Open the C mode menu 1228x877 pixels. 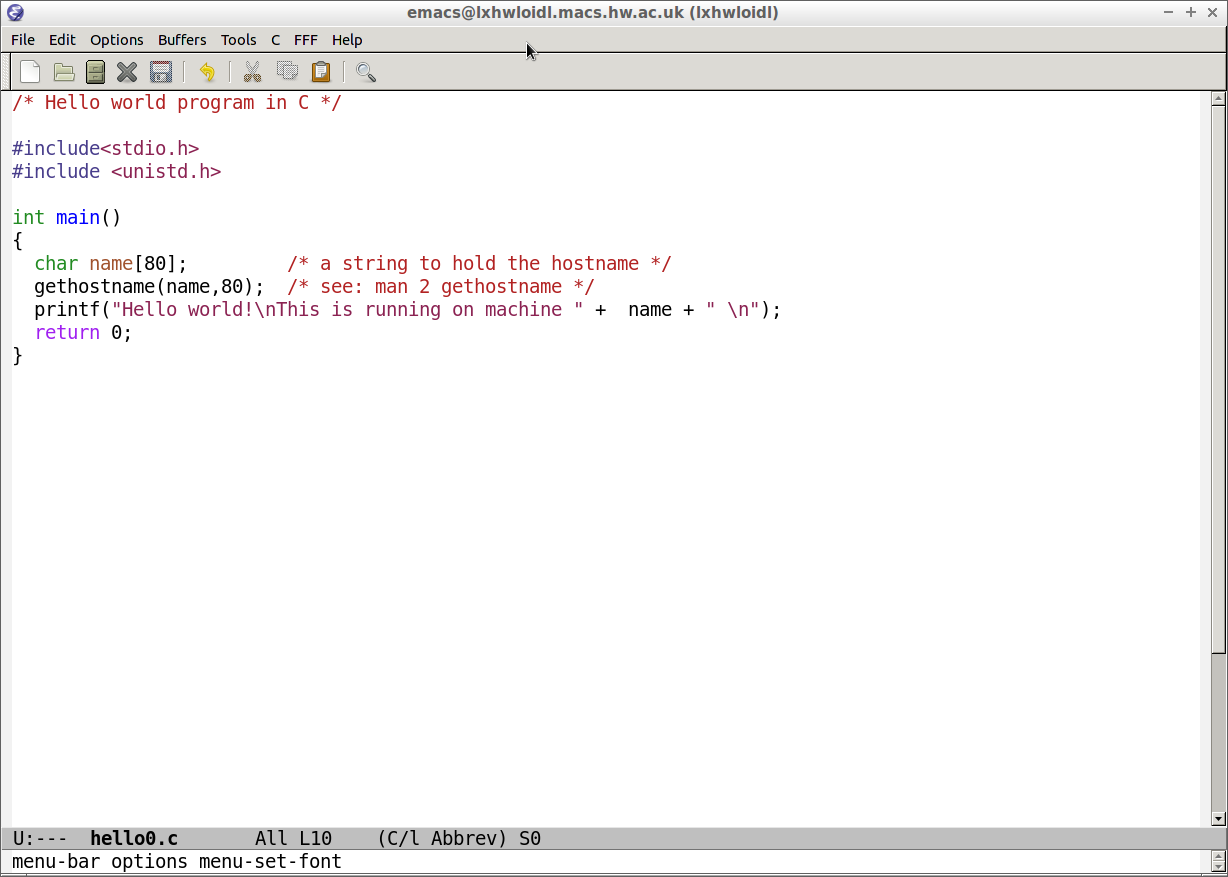275,40
